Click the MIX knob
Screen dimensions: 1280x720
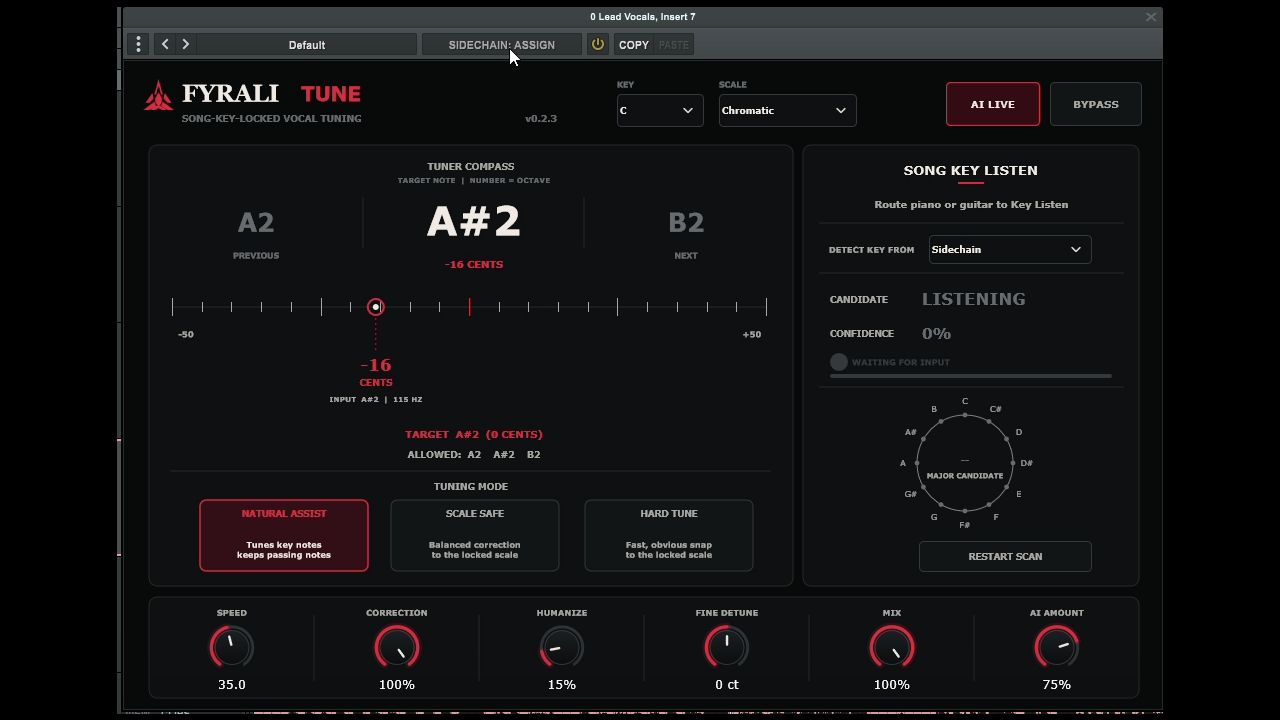pyautogui.click(x=892, y=647)
